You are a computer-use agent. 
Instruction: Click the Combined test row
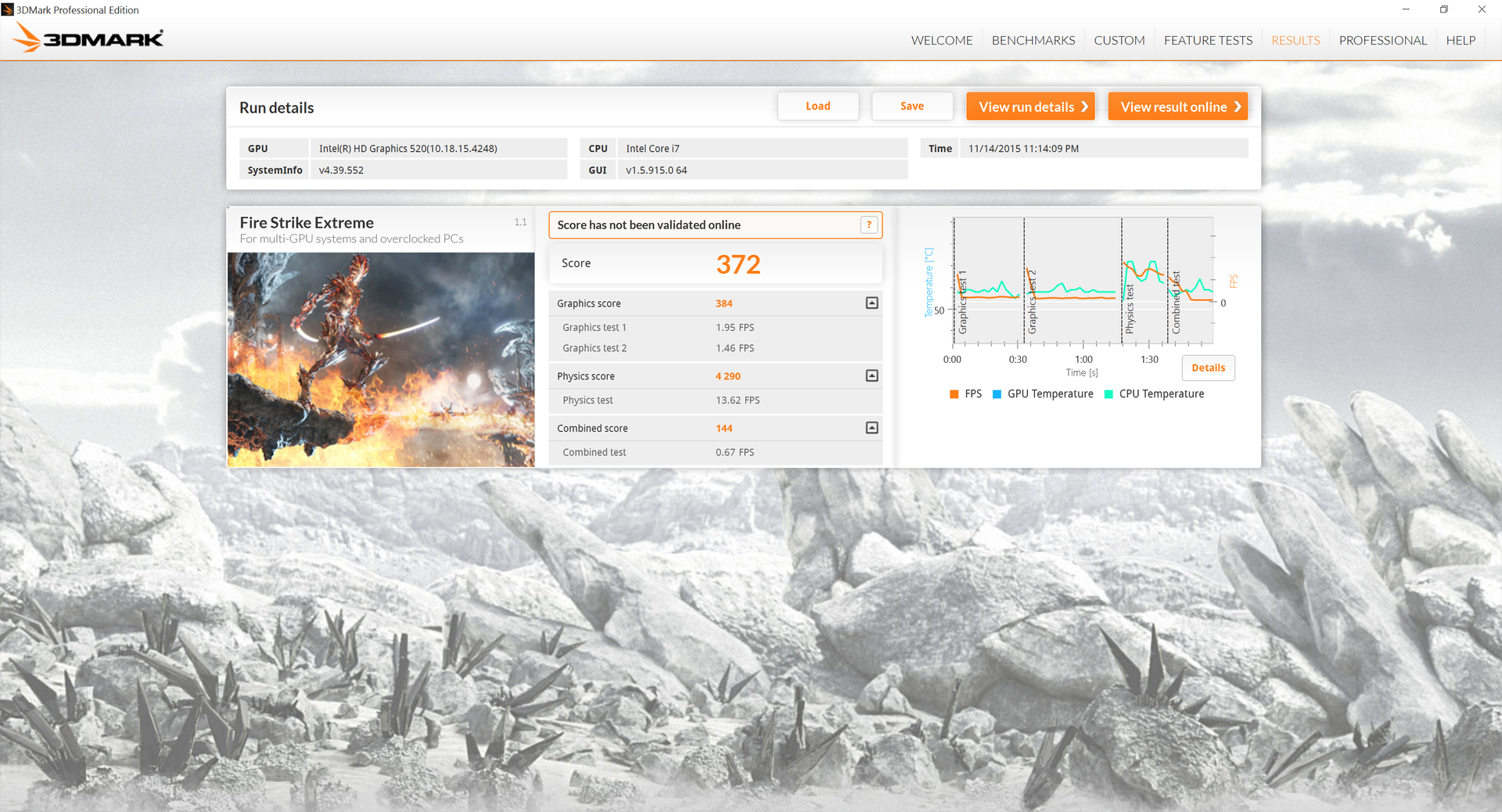(x=715, y=452)
